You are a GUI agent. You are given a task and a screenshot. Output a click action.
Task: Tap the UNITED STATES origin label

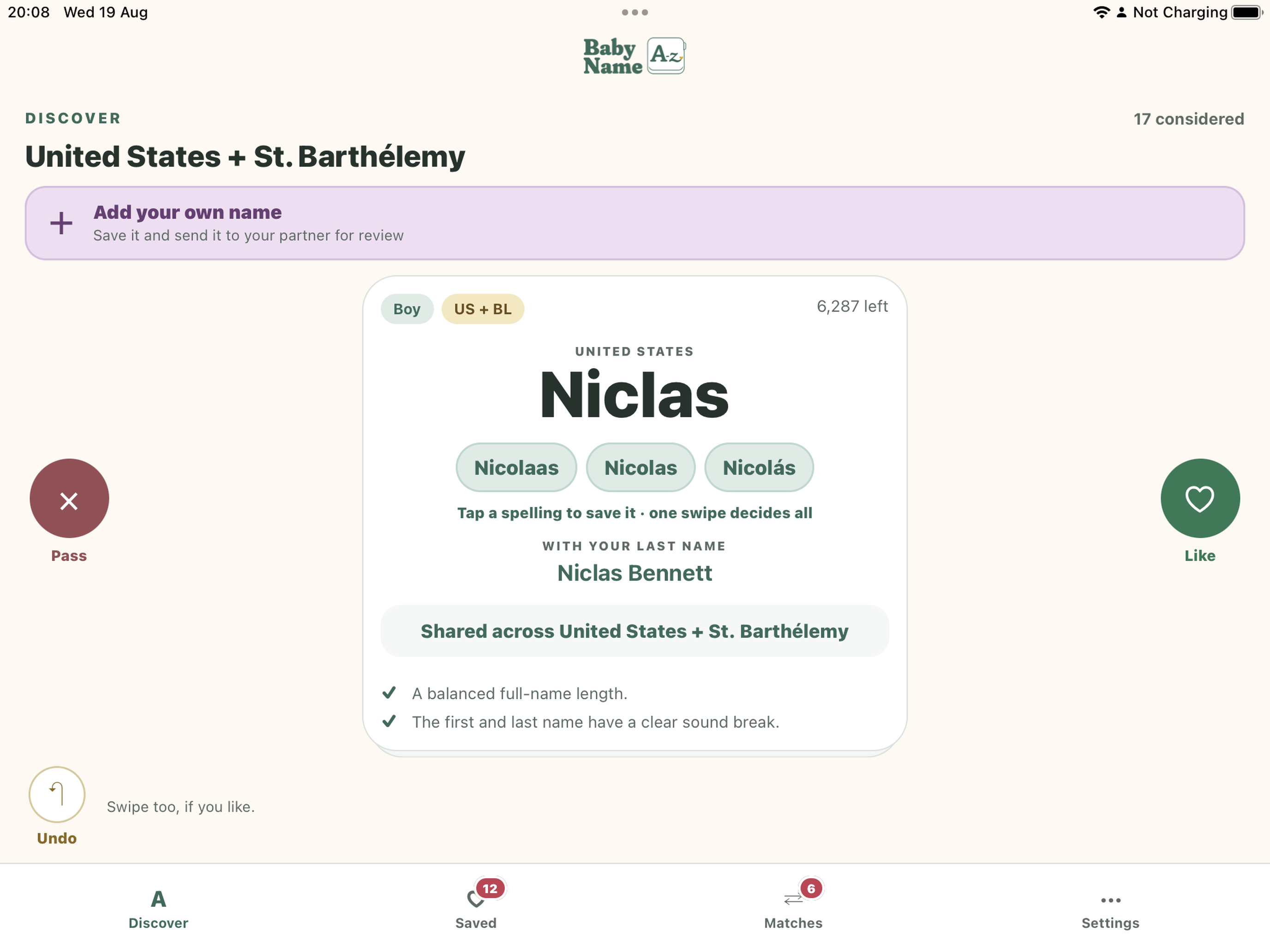point(635,351)
